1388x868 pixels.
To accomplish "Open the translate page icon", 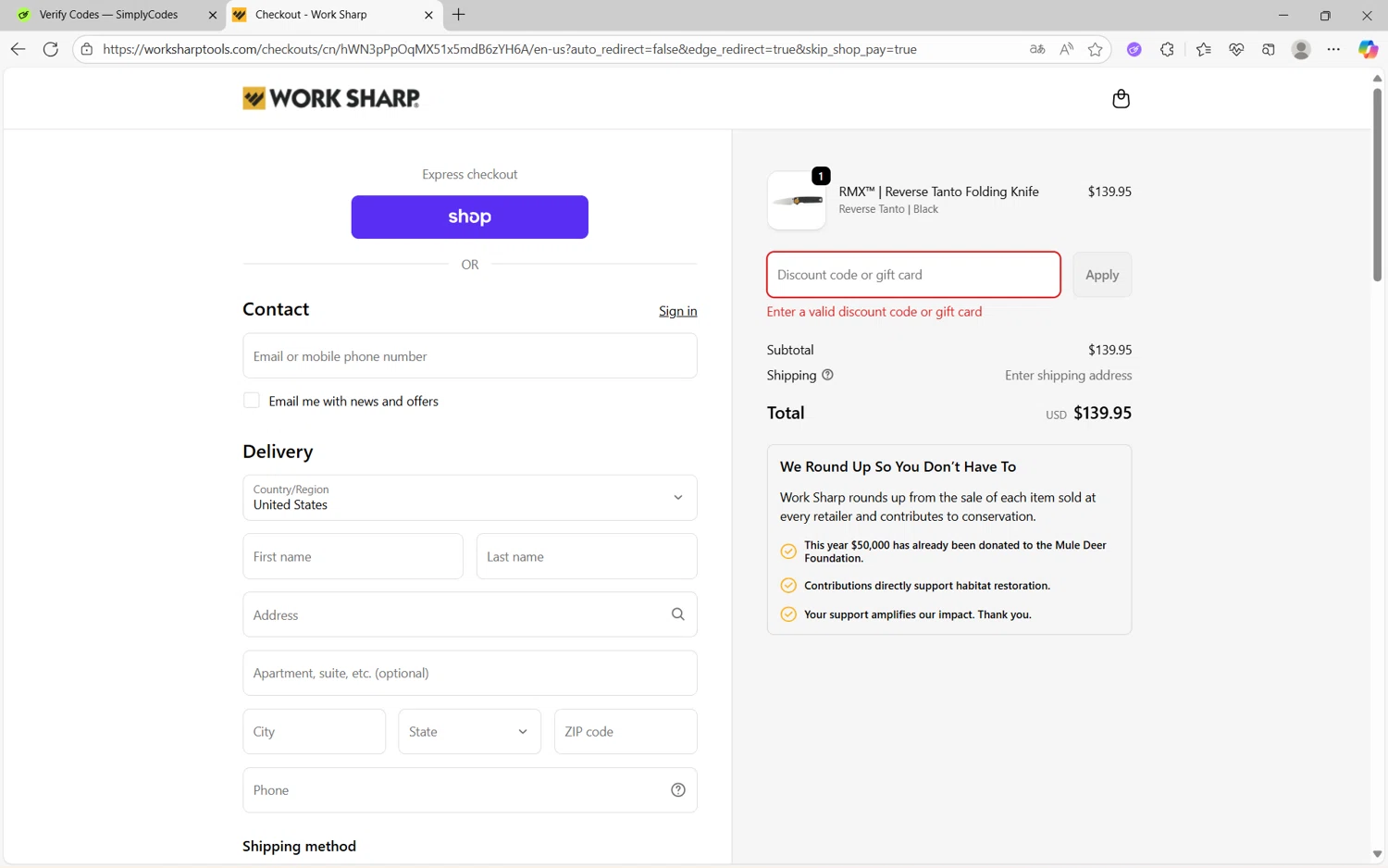I will point(1037,49).
